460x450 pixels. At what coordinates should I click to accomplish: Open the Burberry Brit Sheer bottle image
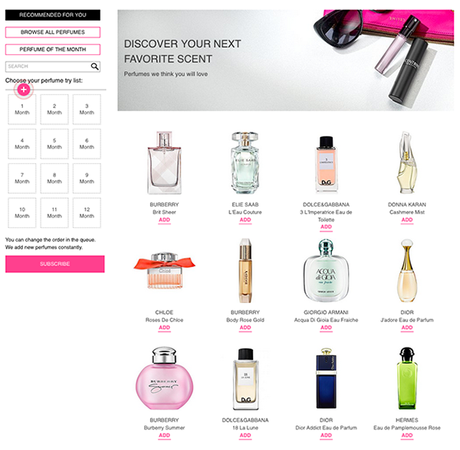click(164, 163)
